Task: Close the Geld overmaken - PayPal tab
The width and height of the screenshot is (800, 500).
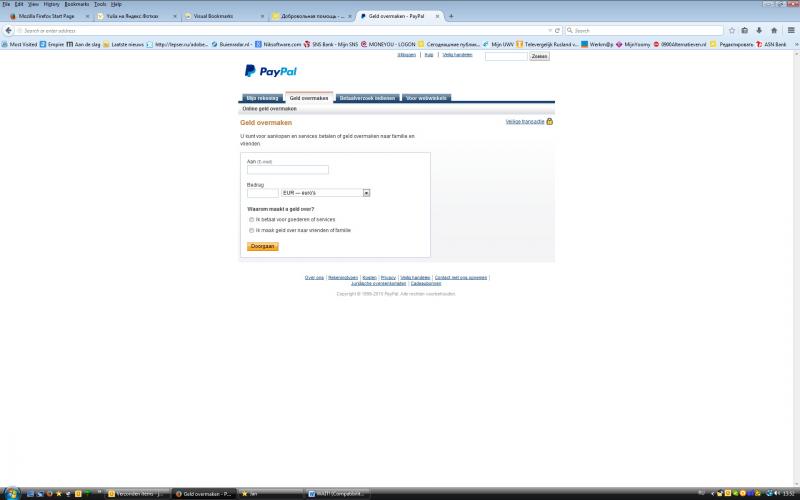Action: point(437,16)
